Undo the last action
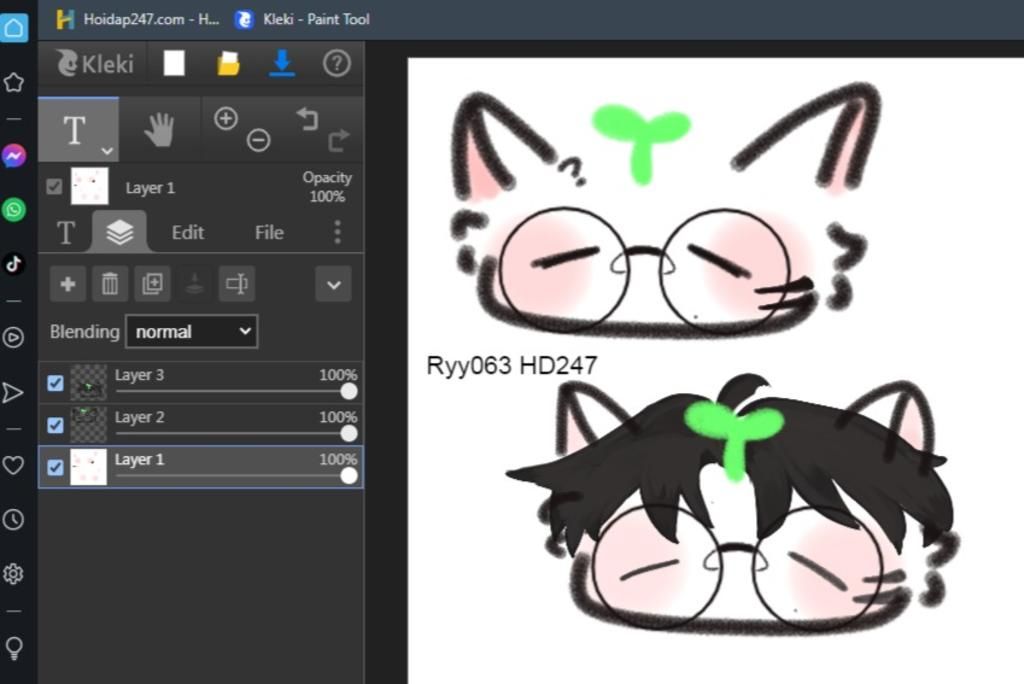The height and width of the screenshot is (684, 1024). (x=307, y=119)
